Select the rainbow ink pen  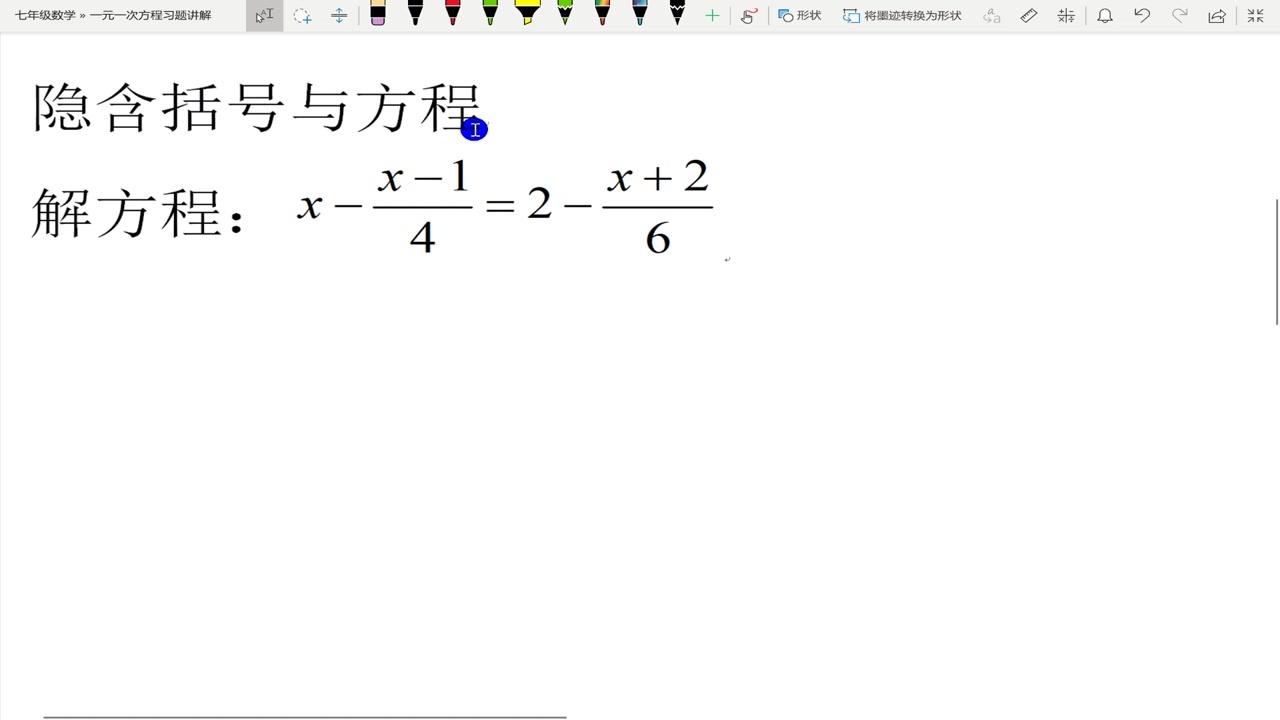pos(602,13)
